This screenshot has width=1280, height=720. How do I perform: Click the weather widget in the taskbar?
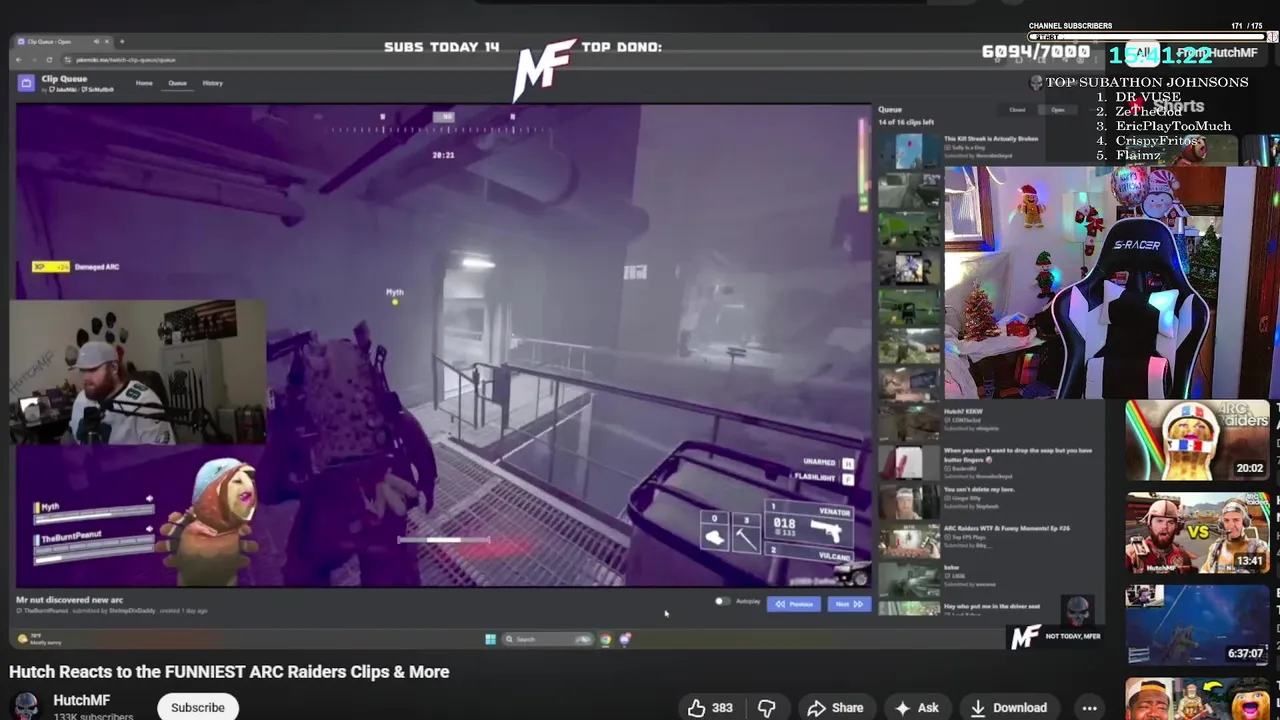point(39,639)
